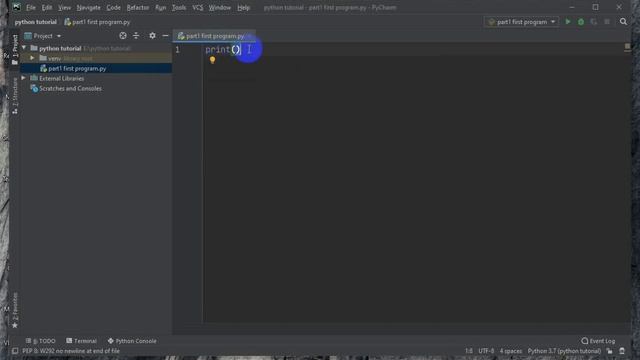This screenshot has width=640, height=360.
Task: Toggle the Structure side tab
Action: [x=15, y=96]
